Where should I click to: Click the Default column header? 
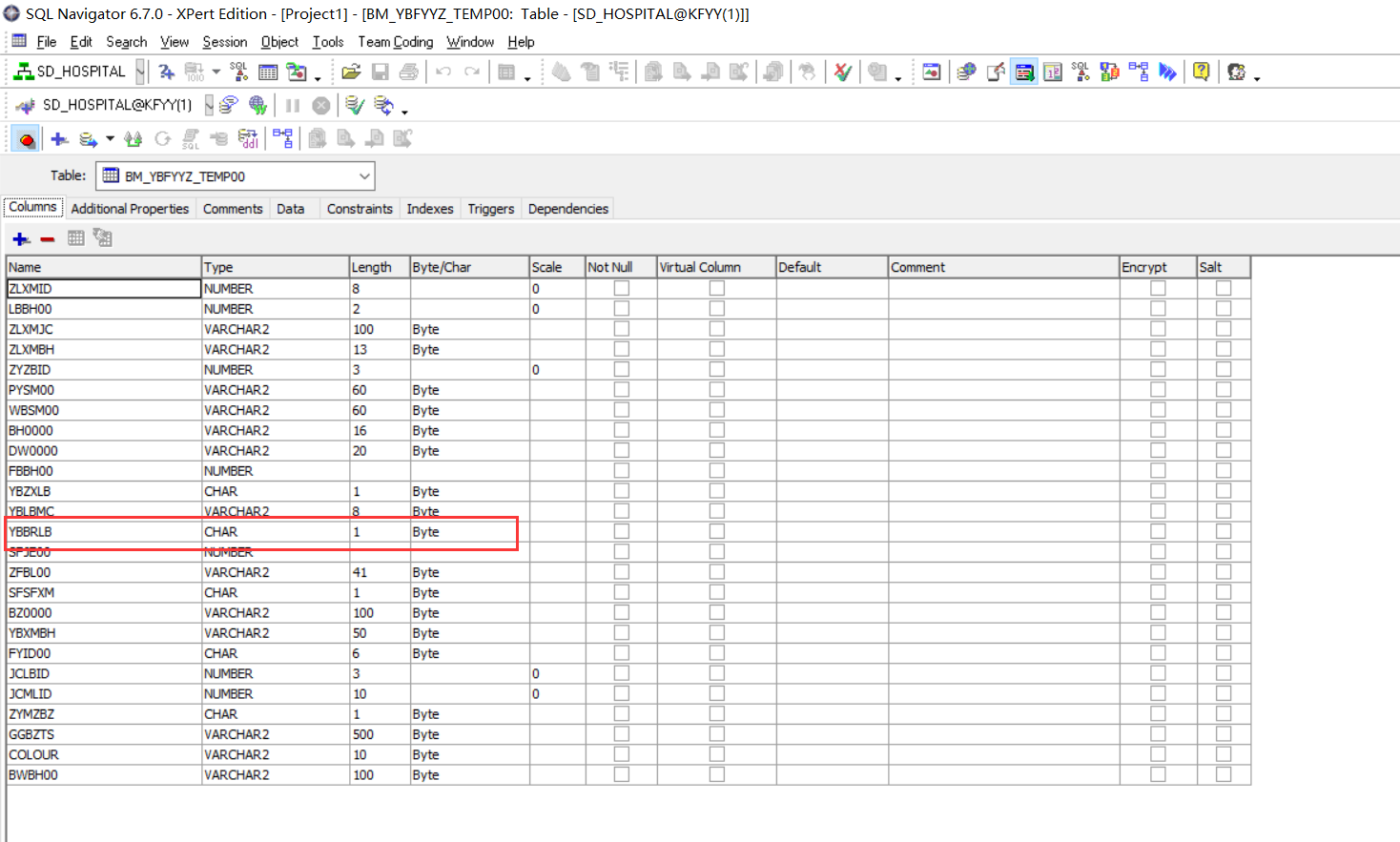click(833, 267)
